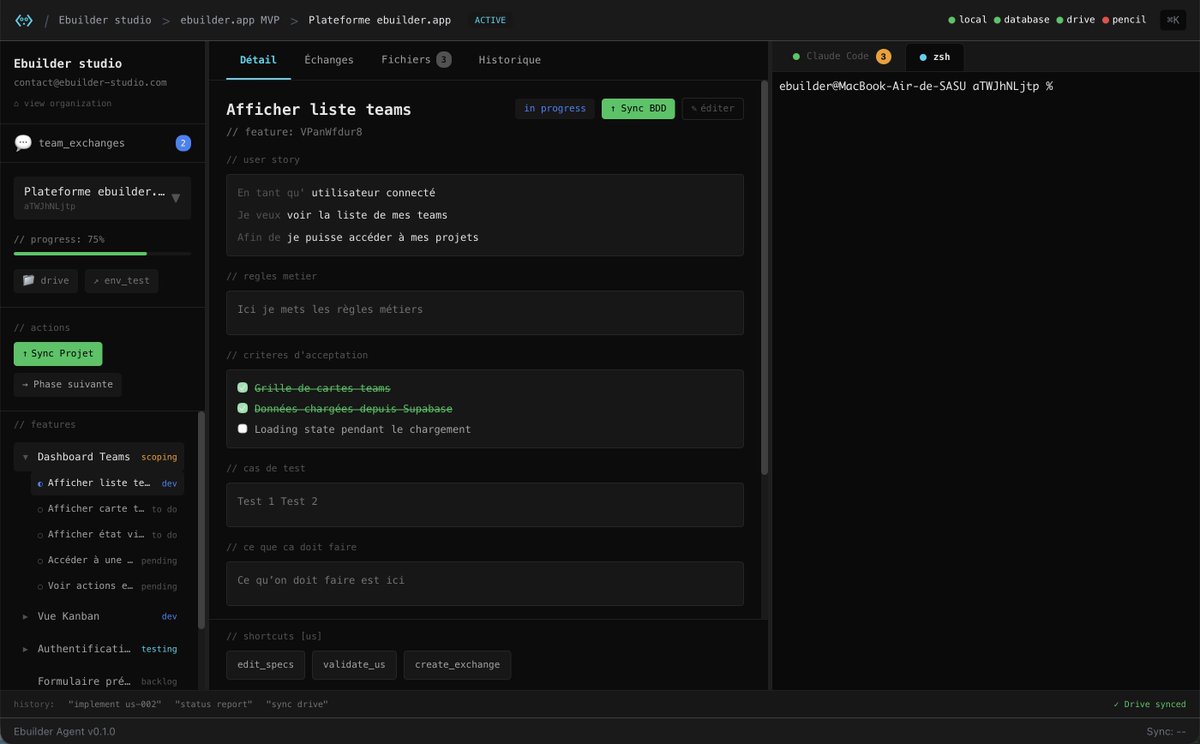Click the 'Drive synced' status indicator
Image resolution: width=1200 pixels, height=744 pixels.
pos(1149,704)
